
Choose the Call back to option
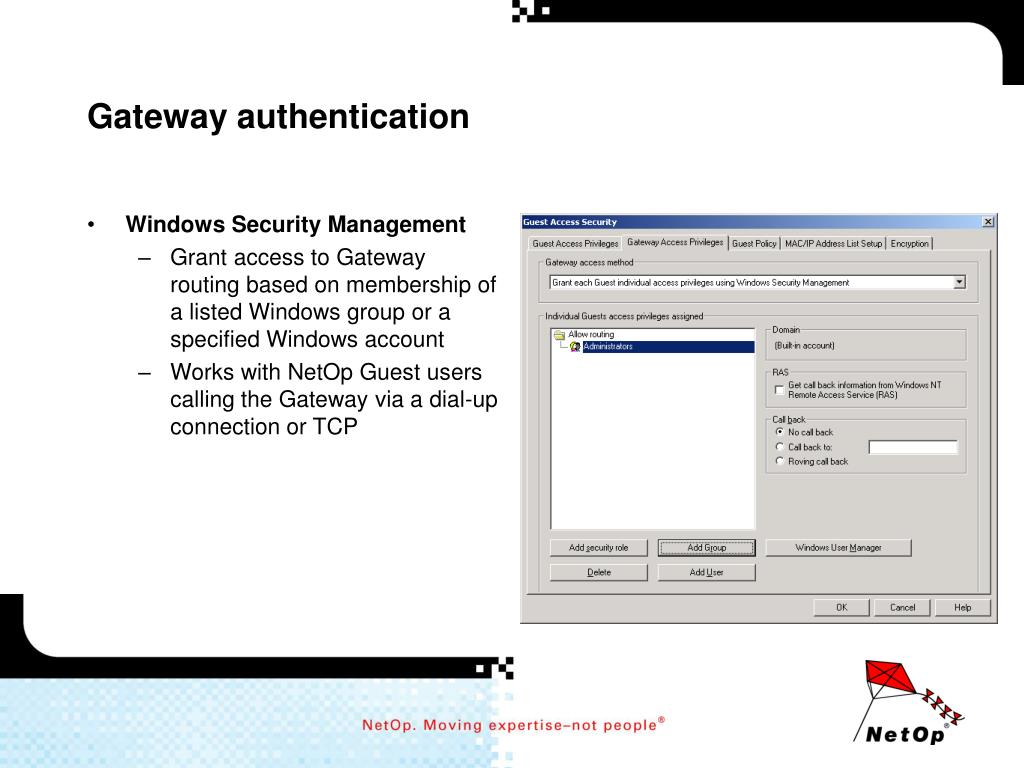(x=779, y=447)
